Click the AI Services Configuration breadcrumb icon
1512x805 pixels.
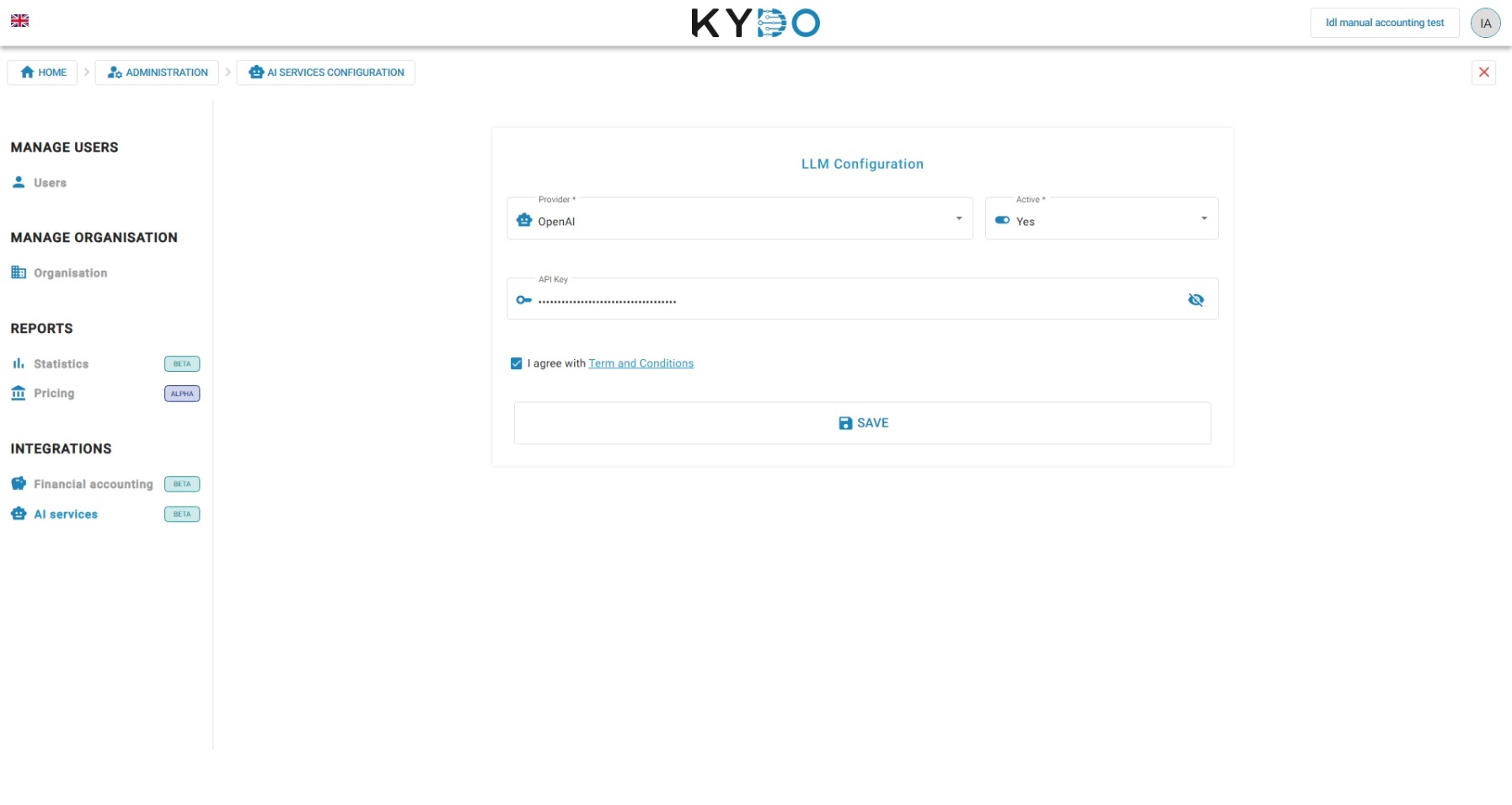coord(256,72)
